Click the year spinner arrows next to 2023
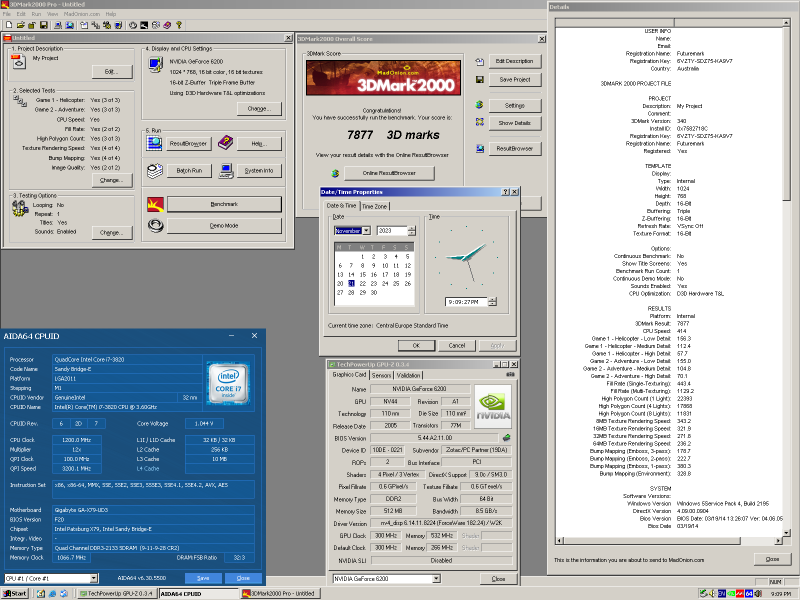Viewport: 800px width, 600px height. coord(412,231)
